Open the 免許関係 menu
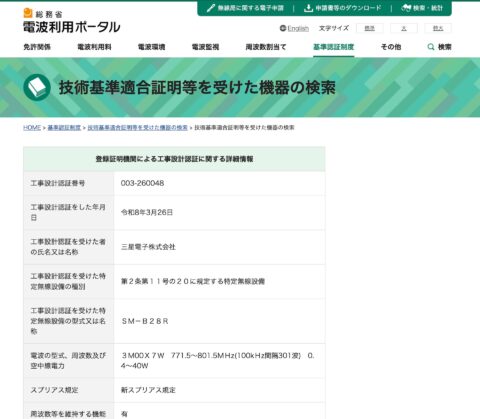Viewport: 480px width, 419px height. [x=37, y=47]
